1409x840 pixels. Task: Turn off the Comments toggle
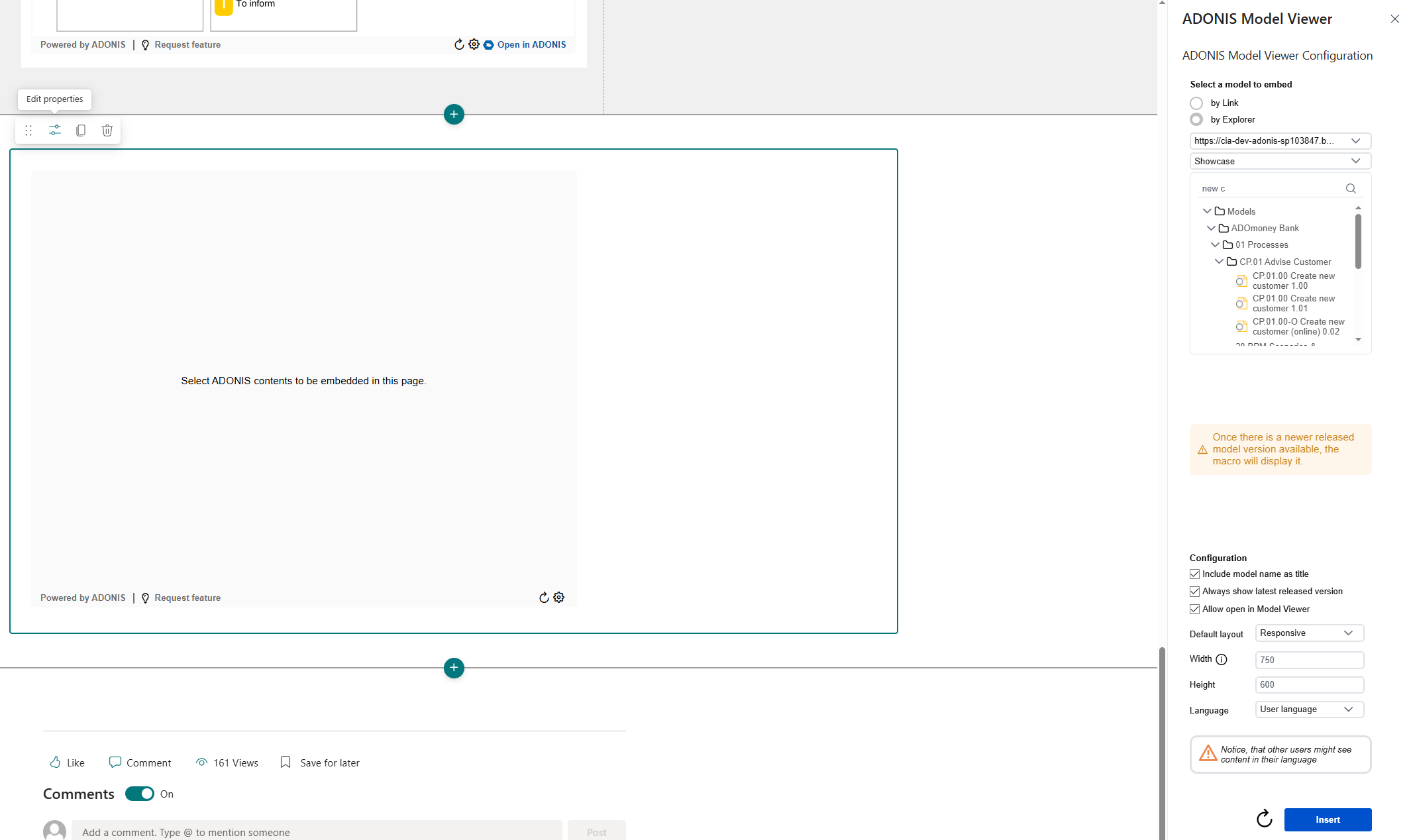(140, 793)
